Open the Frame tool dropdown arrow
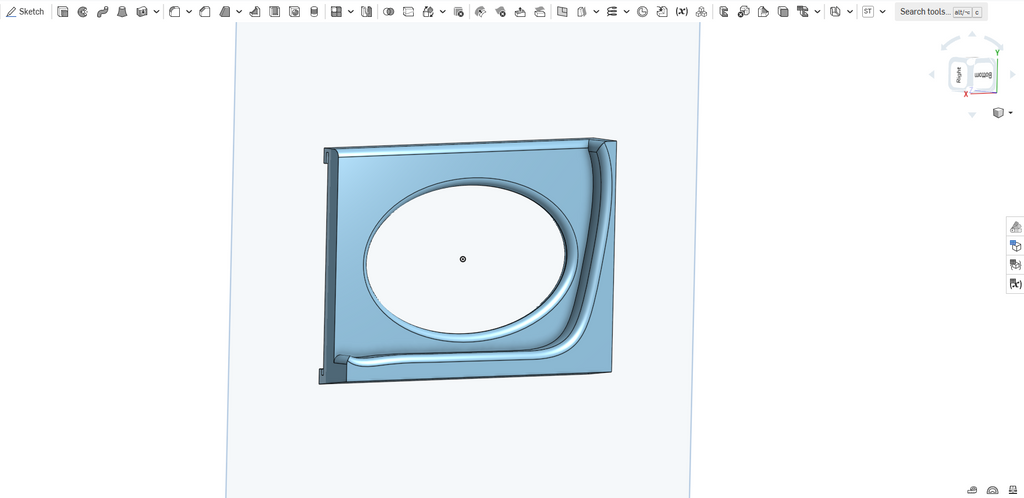 [x=817, y=12]
